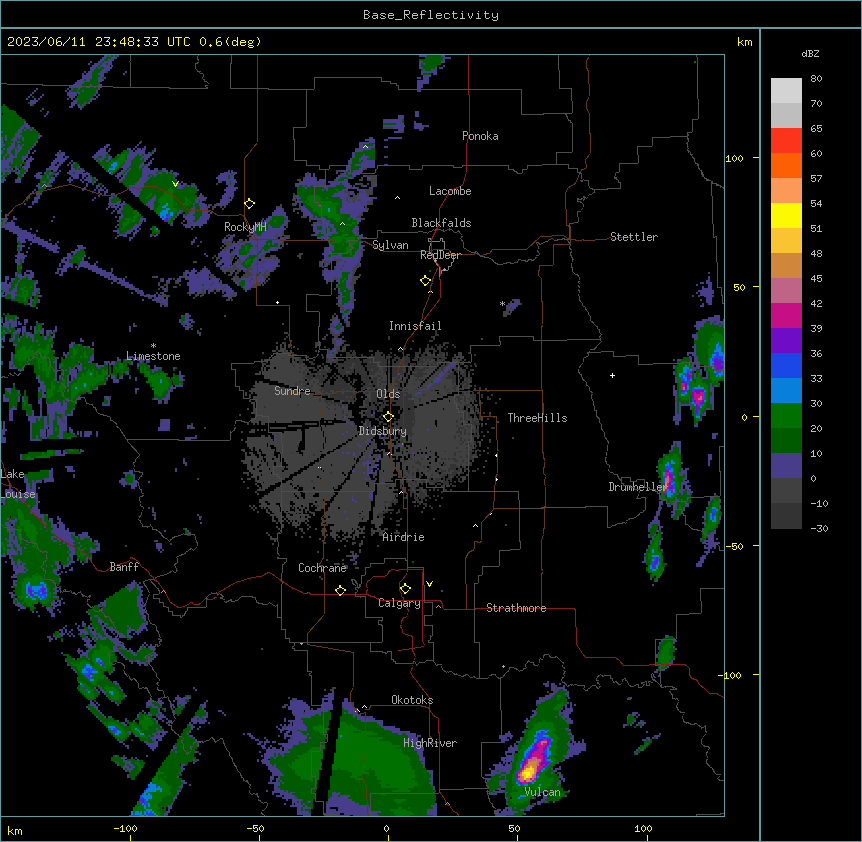Click the Airdrie label
The image size is (862, 842).
(x=404, y=537)
